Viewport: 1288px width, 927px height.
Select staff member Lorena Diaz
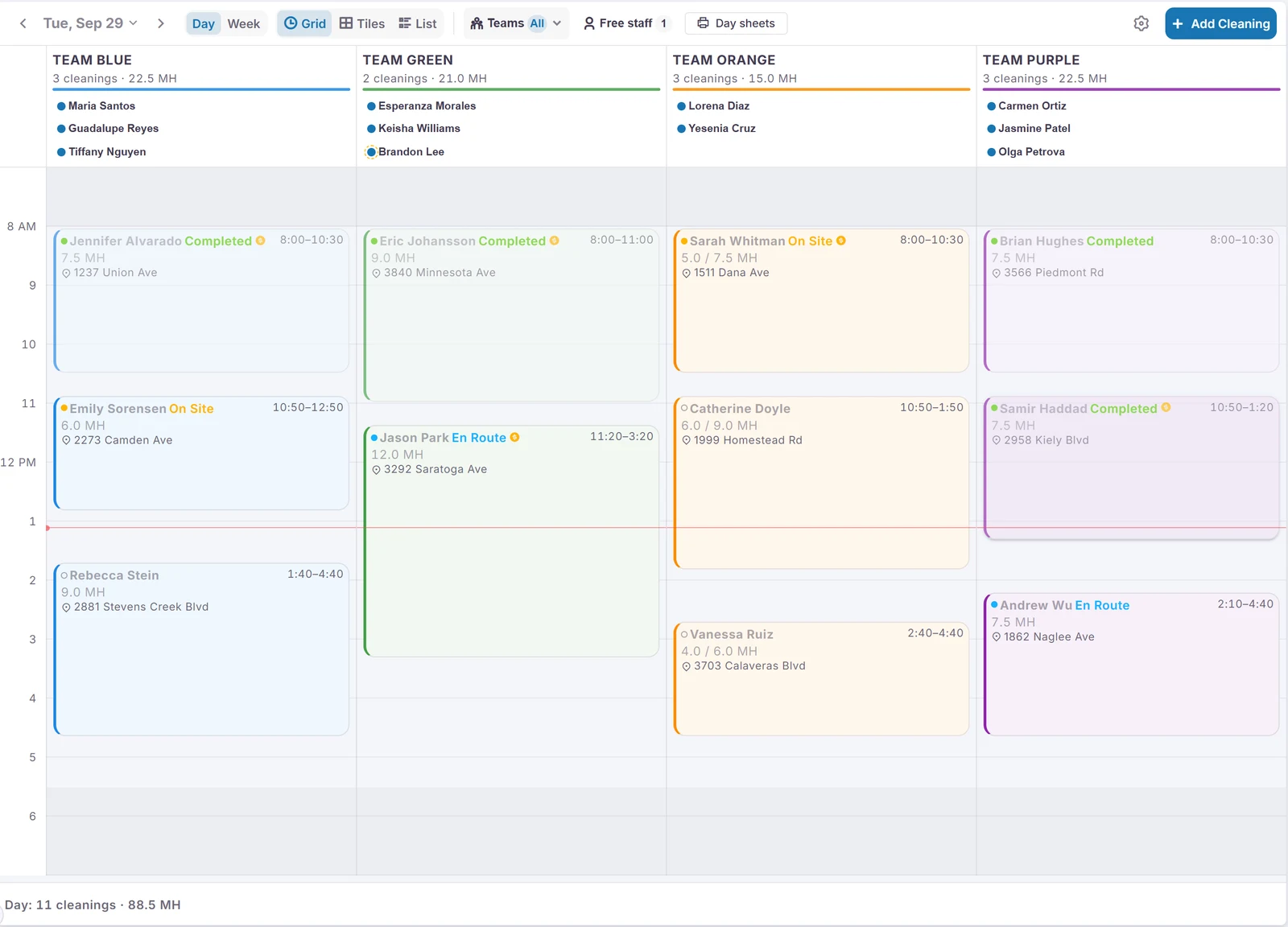point(713,105)
